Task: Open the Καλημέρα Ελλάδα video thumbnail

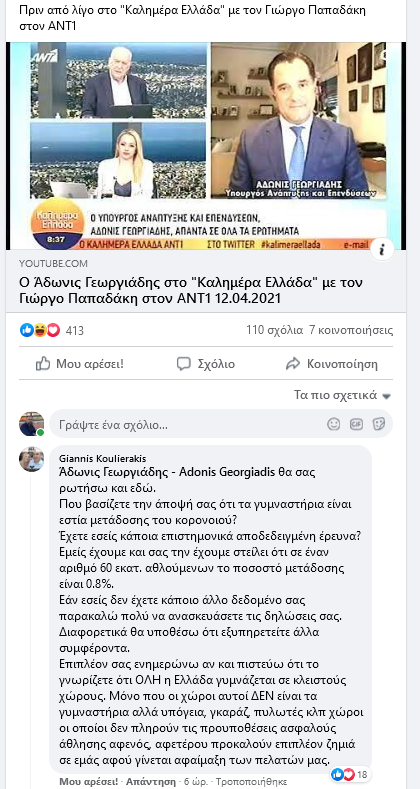Action: click(x=206, y=146)
